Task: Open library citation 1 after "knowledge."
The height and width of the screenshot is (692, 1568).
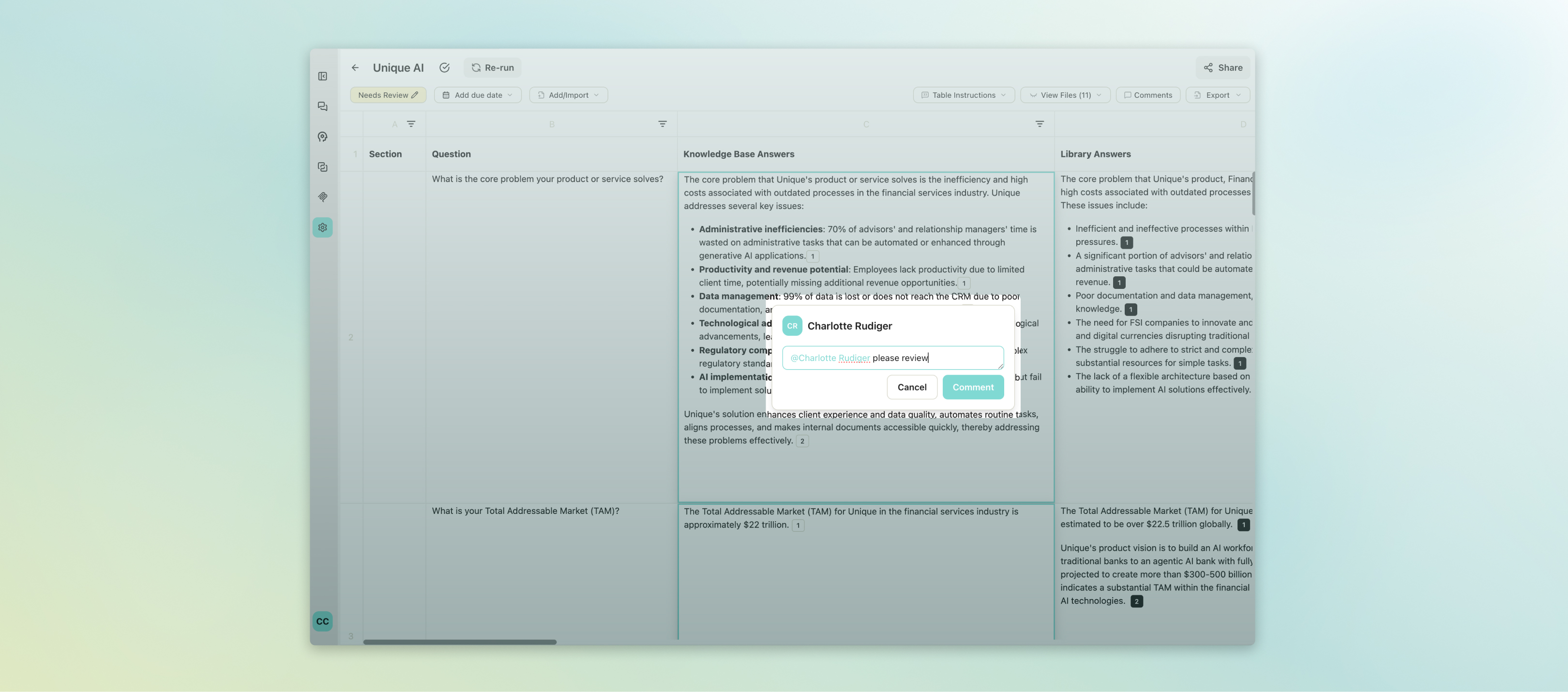Action: (x=1131, y=309)
